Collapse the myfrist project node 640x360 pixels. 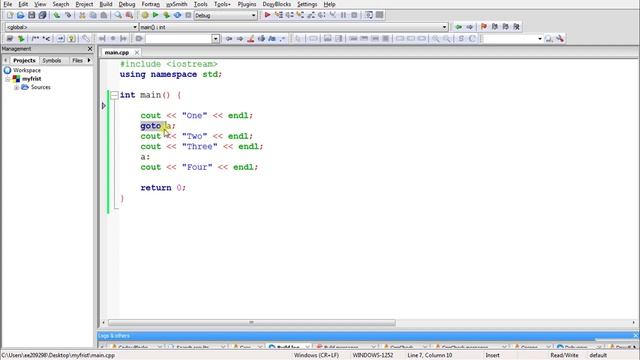tap(7, 79)
